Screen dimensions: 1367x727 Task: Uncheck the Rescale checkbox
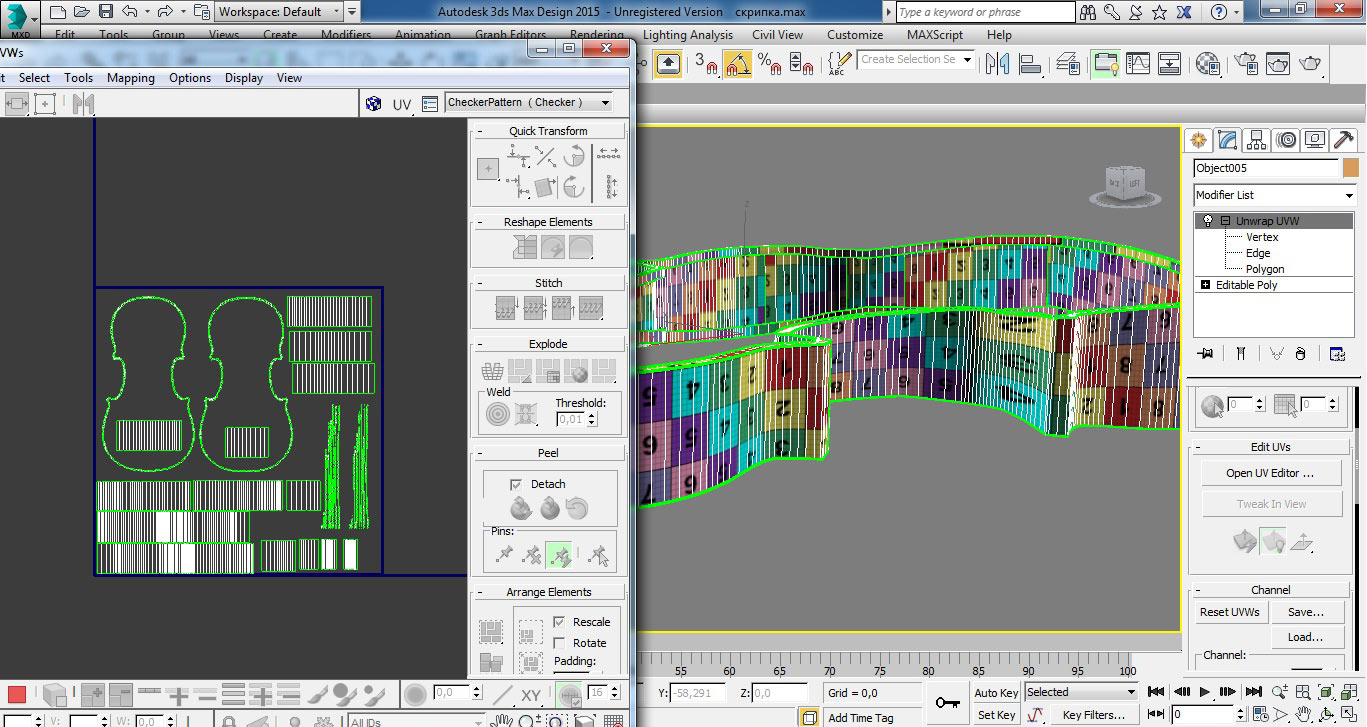point(559,622)
